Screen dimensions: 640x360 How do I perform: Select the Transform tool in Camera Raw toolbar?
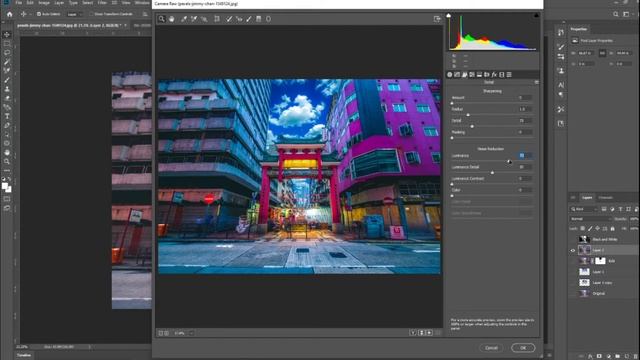(x=217, y=19)
